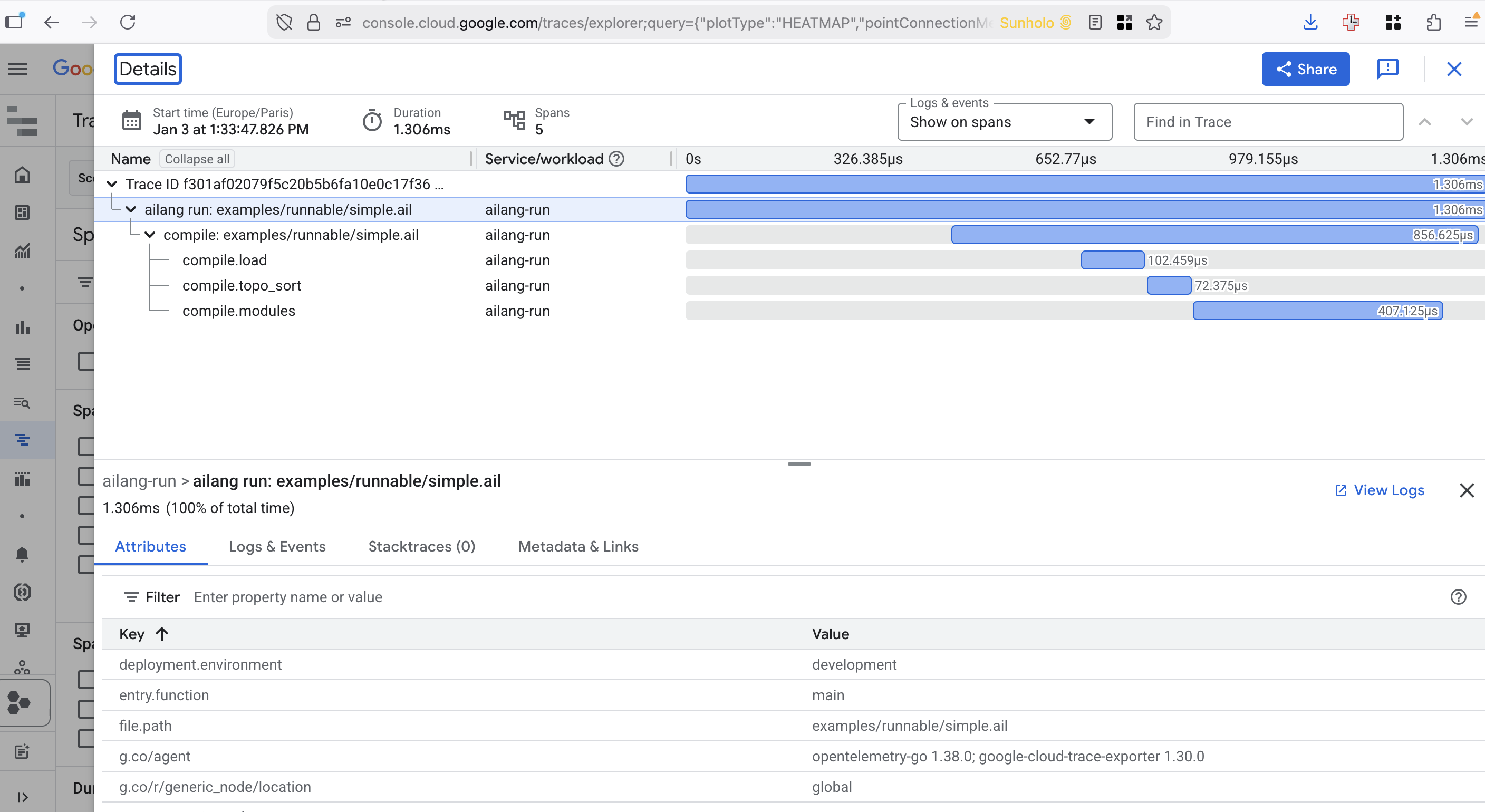Open Logs & events dropdown
The width and height of the screenshot is (1485, 812).
1004,122
